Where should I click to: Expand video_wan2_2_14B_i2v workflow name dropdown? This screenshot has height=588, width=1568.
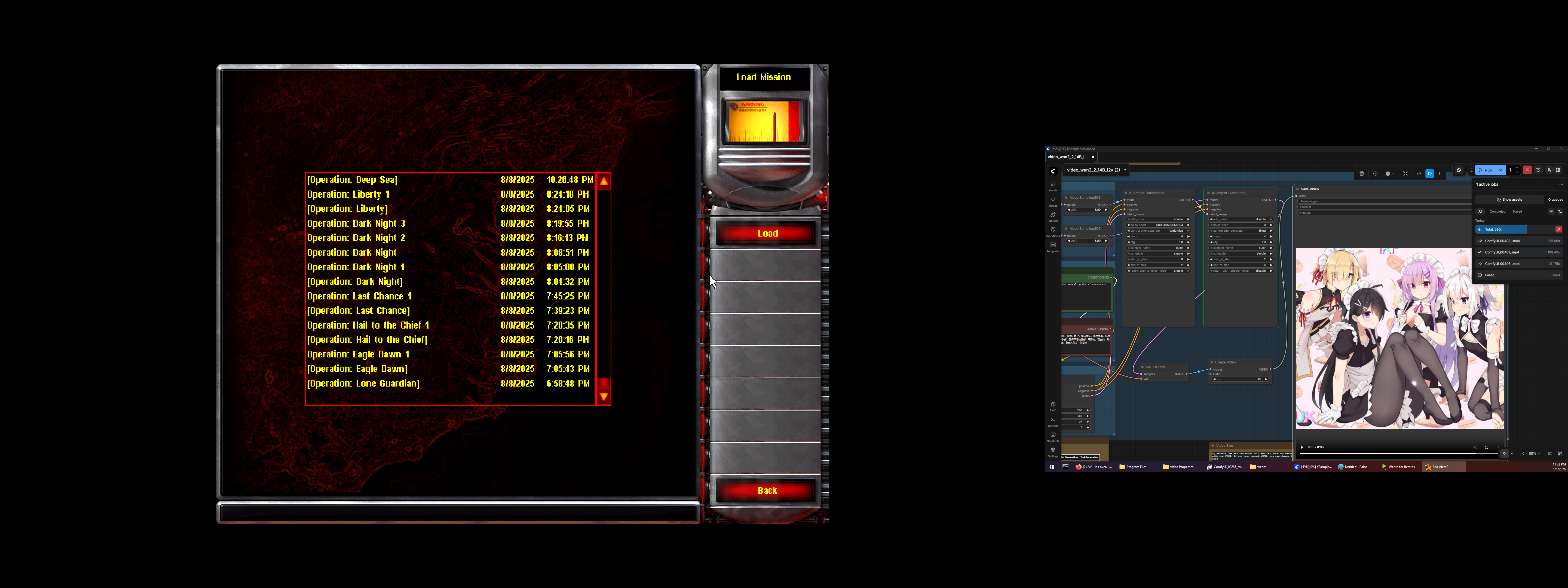coord(1124,170)
